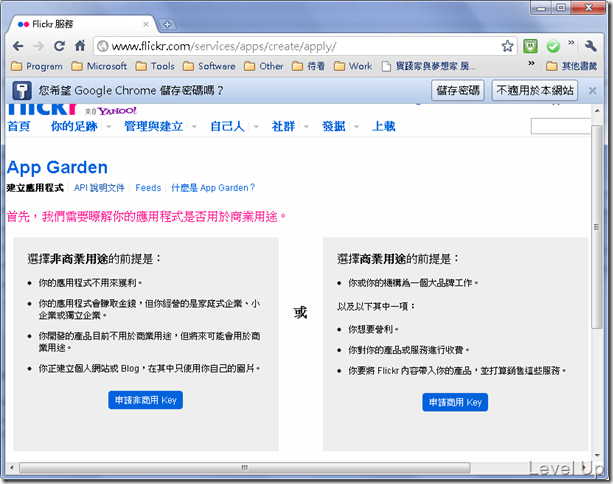Open 發掘 navigation item
The height and width of the screenshot is (484, 613).
tap(333, 126)
